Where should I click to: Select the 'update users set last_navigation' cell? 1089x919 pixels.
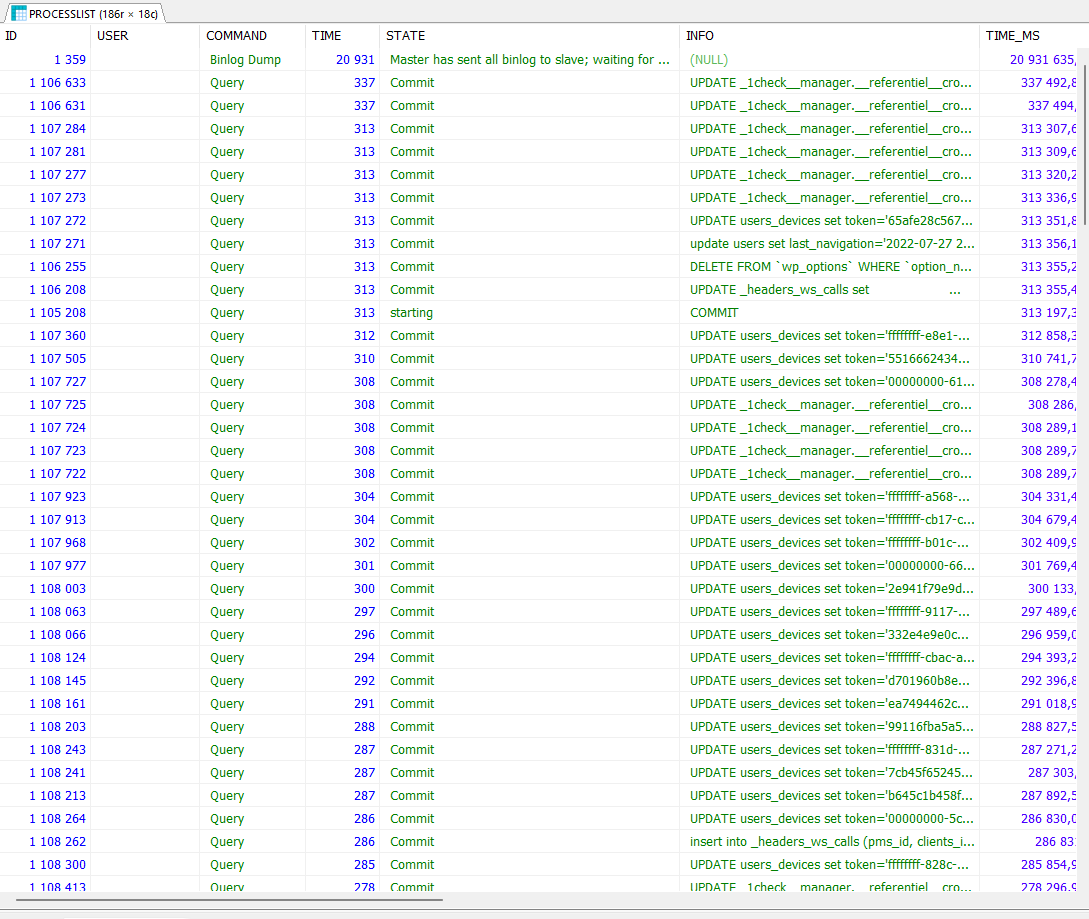[x=830, y=244]
